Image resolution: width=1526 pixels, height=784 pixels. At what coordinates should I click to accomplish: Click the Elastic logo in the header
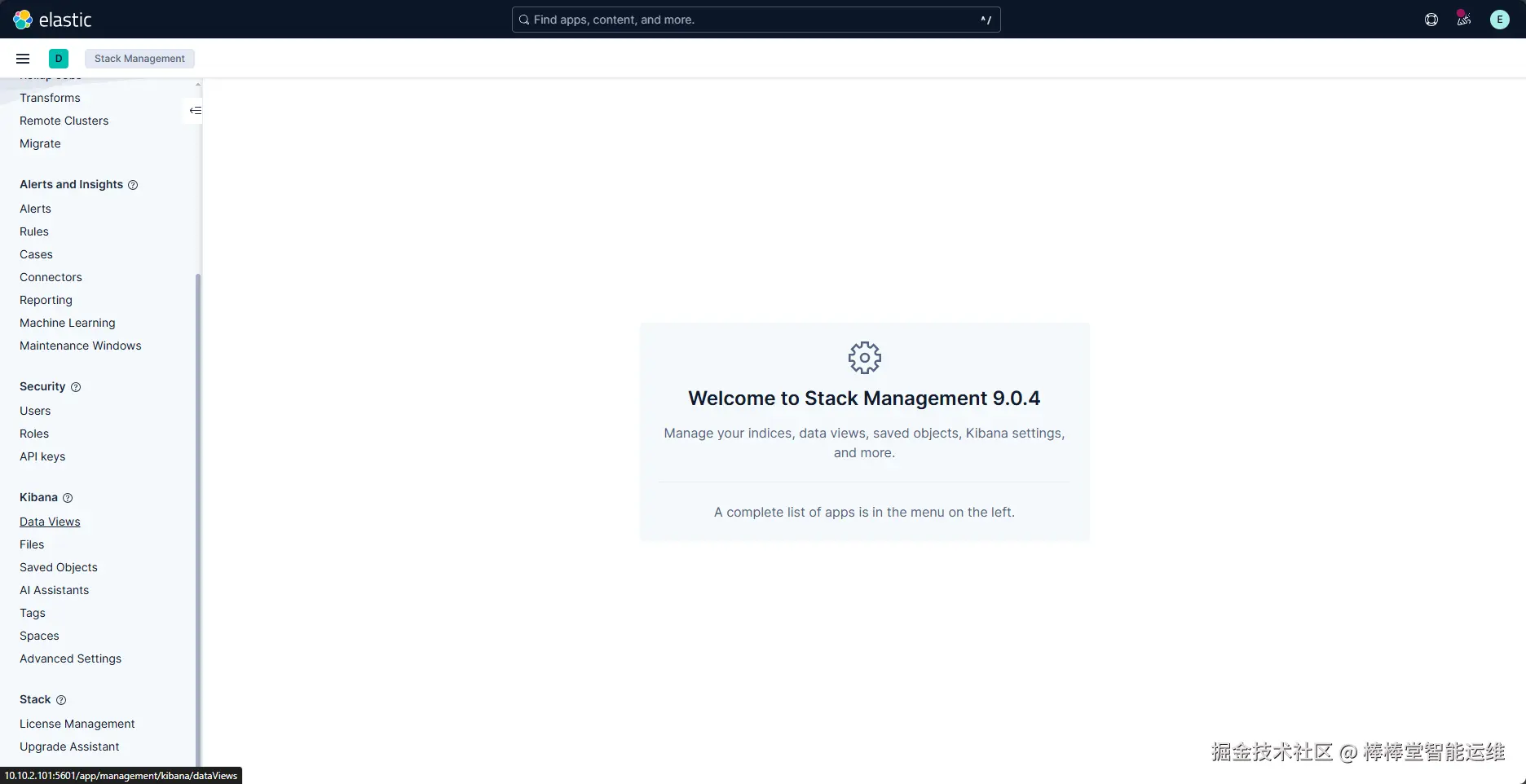pos(52,20)
